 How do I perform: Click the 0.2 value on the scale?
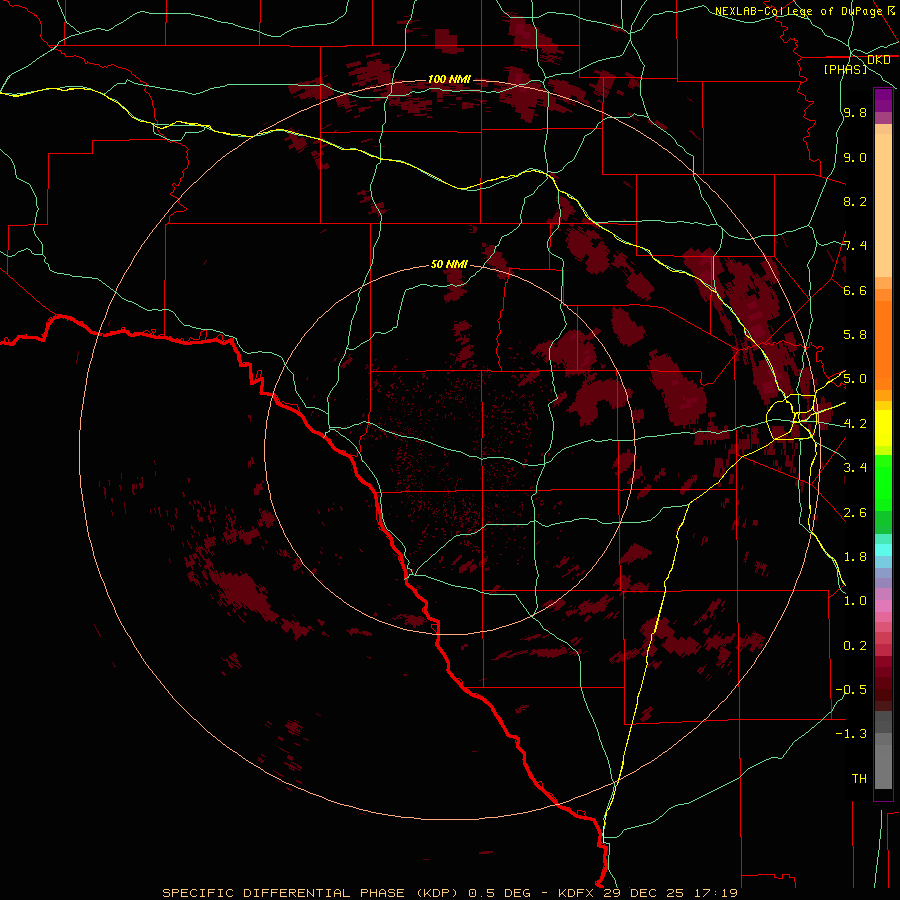855,646
